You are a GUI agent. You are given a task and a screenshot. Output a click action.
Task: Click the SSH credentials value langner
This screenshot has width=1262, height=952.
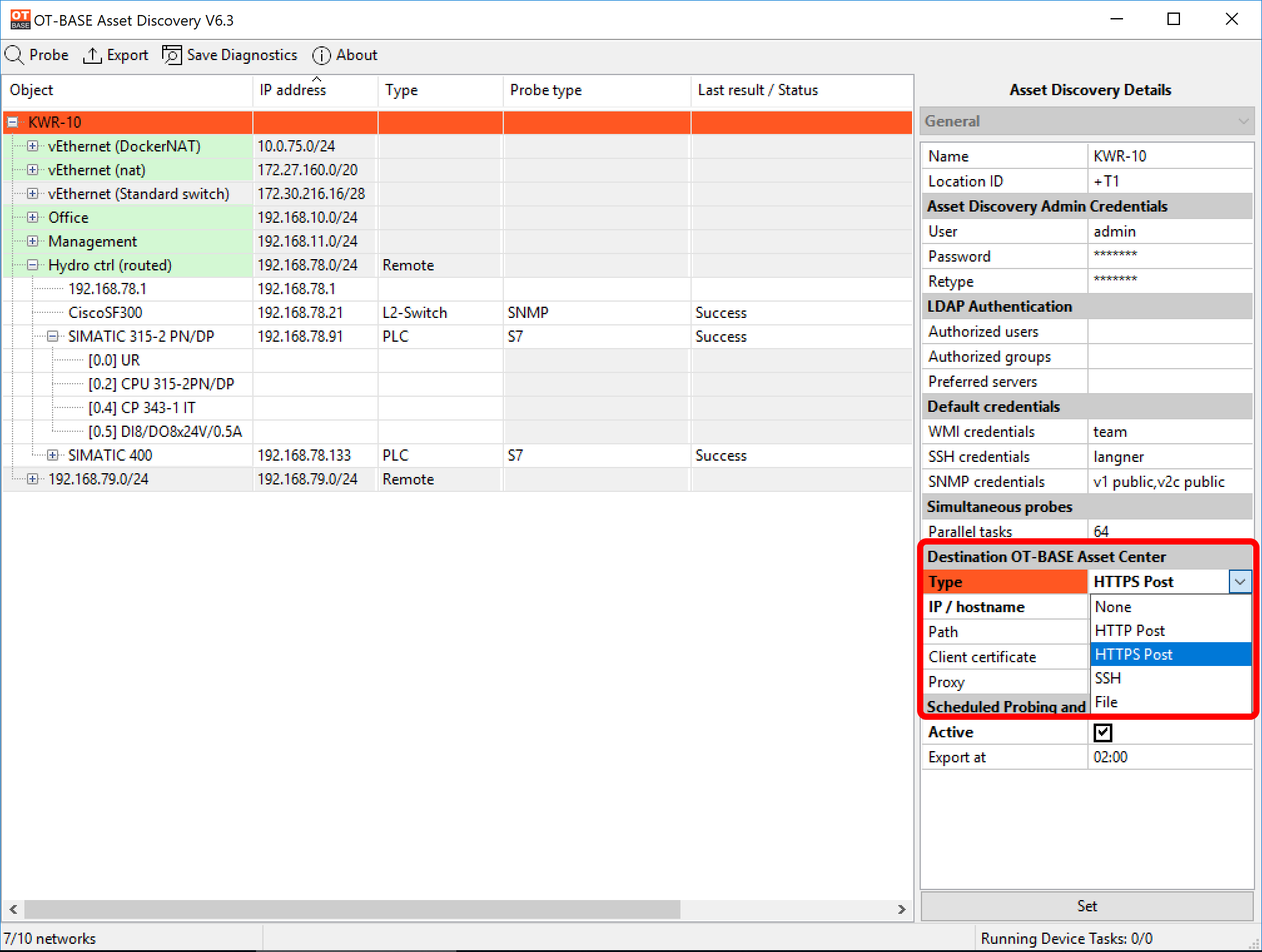pyautogui.click(x=1170, y=456)
